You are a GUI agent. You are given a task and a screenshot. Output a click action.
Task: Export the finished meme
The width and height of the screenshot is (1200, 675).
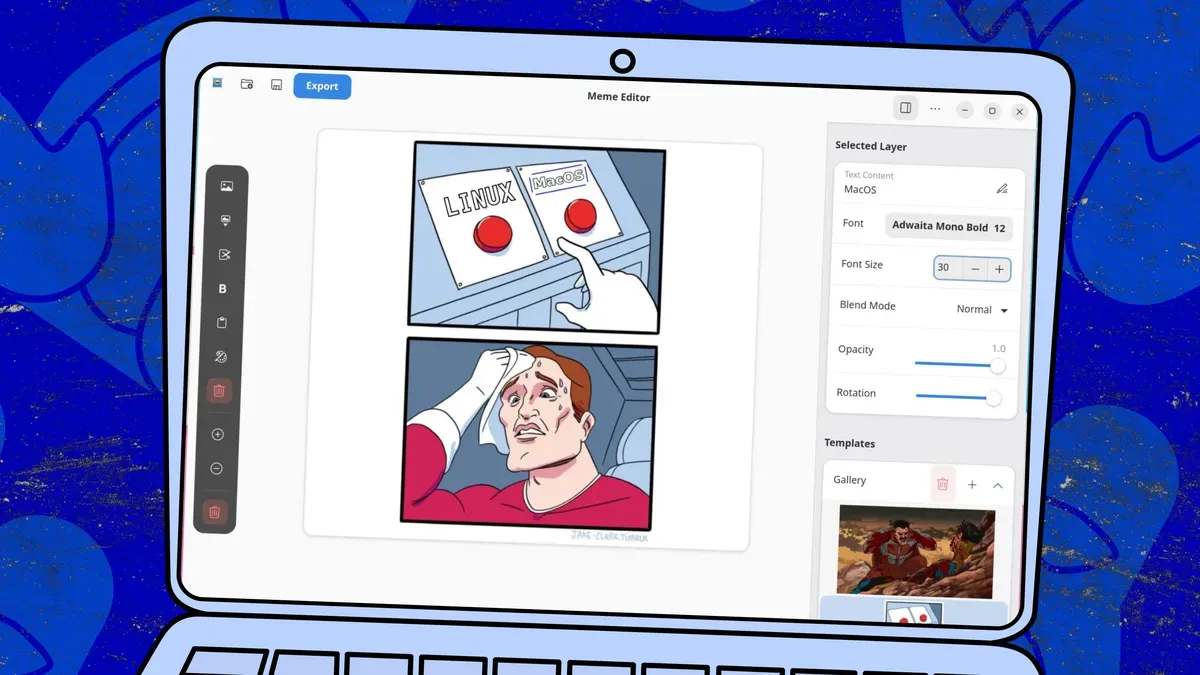(322, 86)
